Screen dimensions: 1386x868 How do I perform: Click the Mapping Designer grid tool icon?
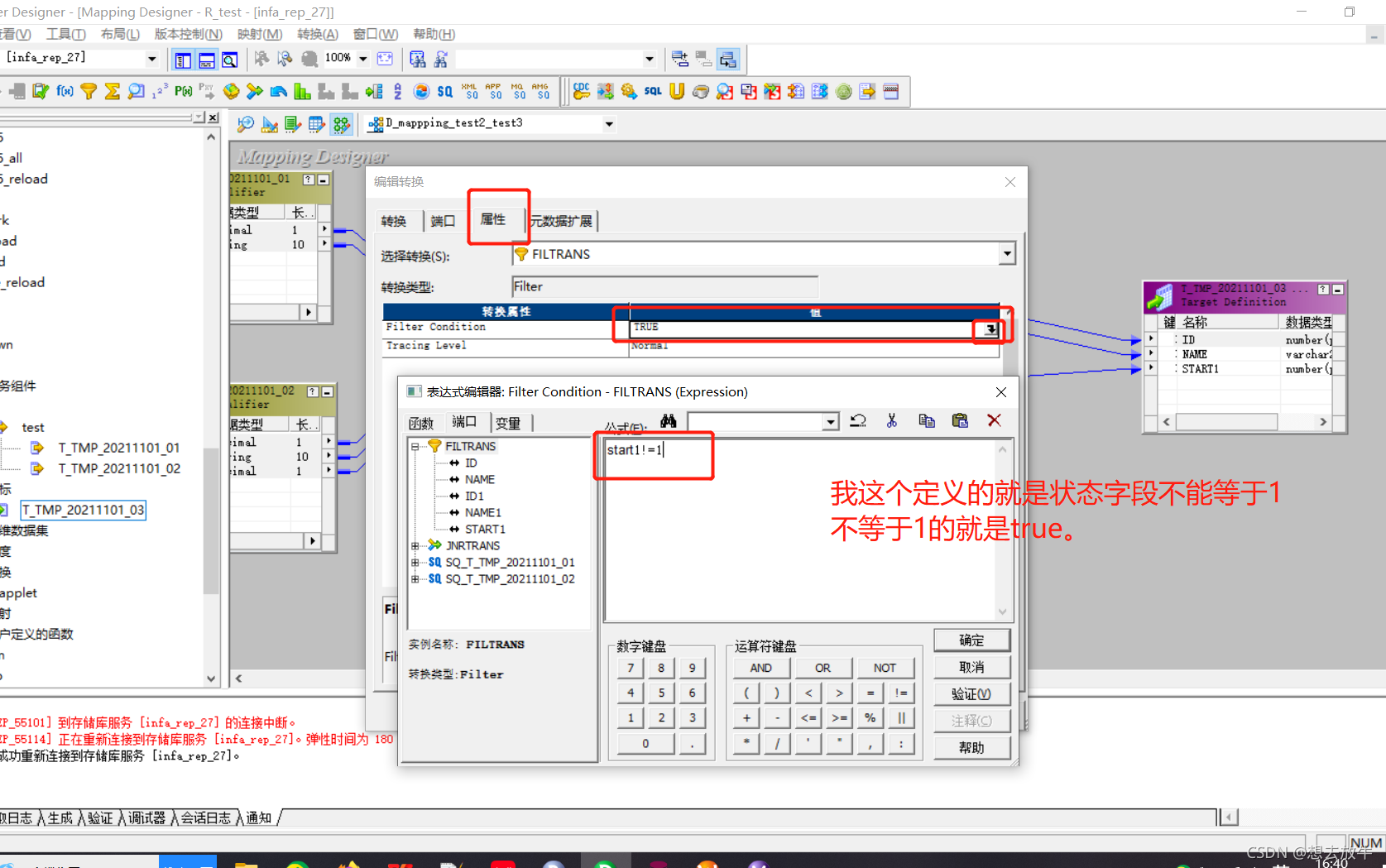[342, 124]
